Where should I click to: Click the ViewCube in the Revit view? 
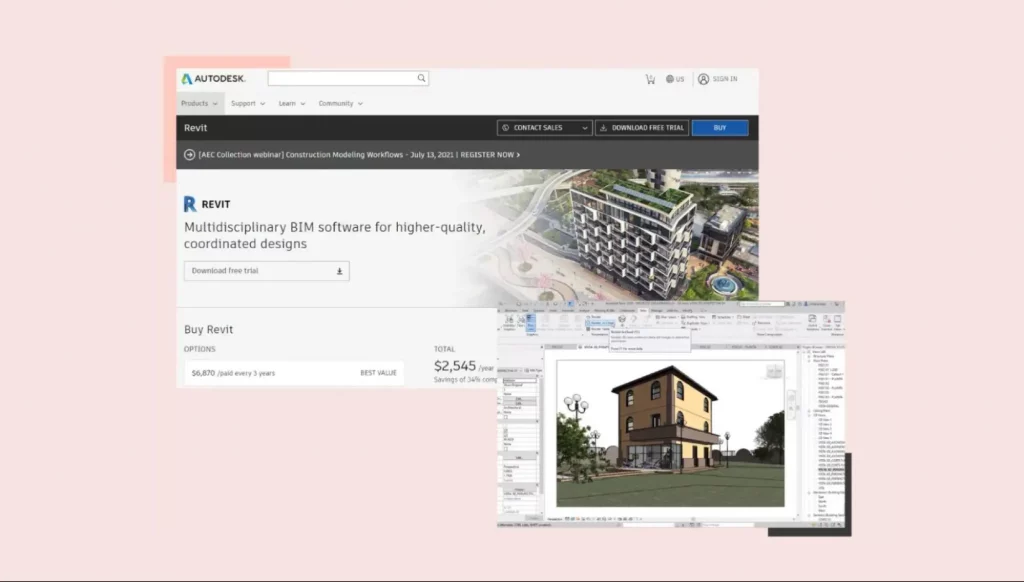click(x=775, y=372)
